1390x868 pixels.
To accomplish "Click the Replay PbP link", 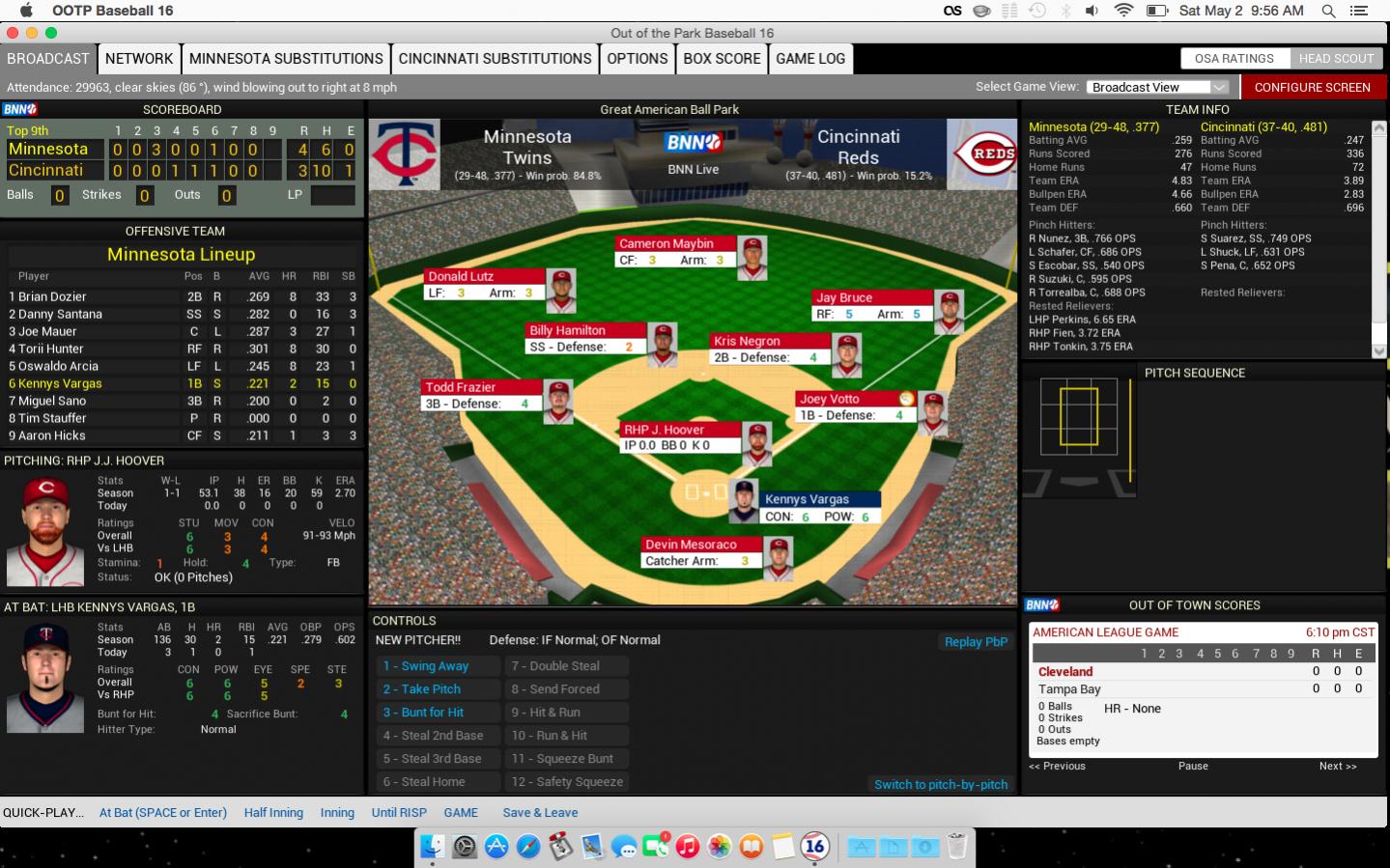I will (975, 641).
